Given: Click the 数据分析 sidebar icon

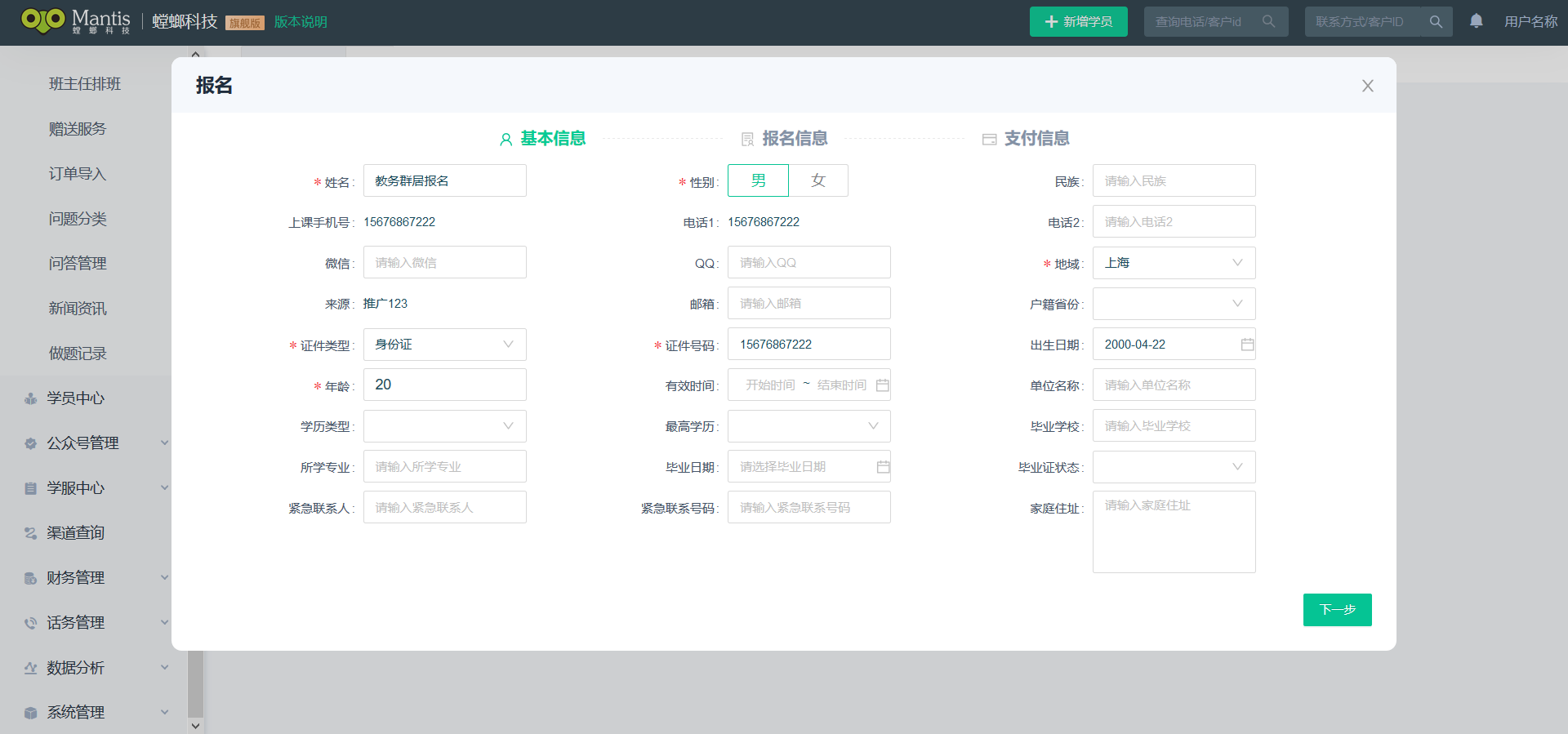Looking at the screenshot, I should point(30,668).
